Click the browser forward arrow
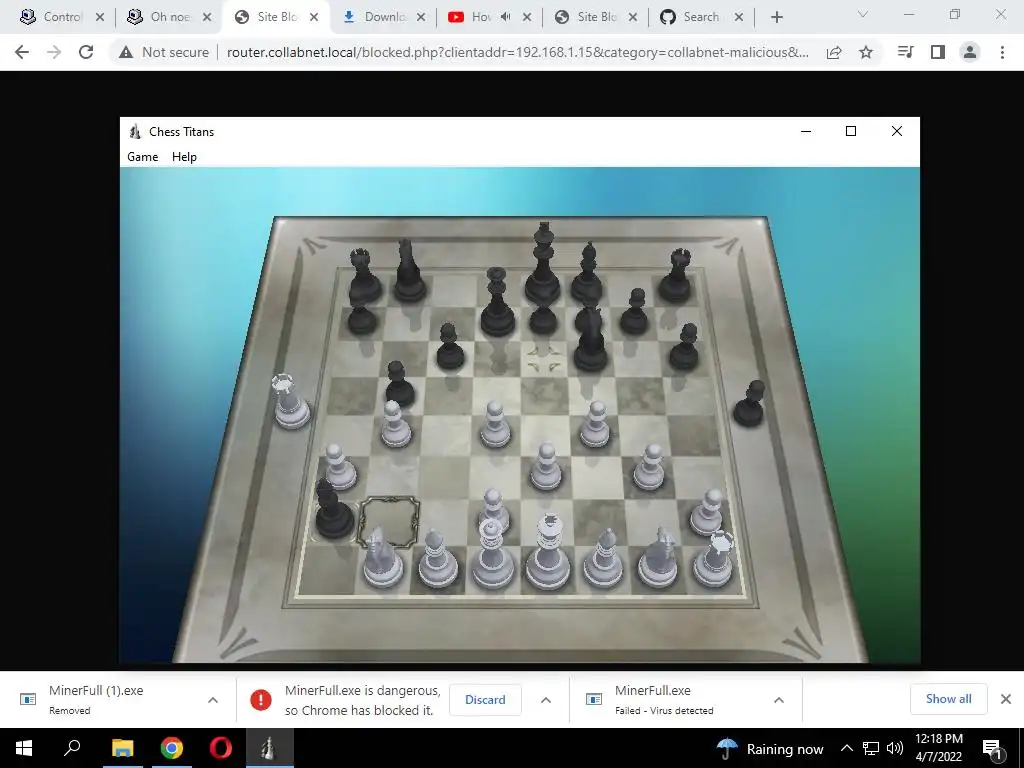The height and width of the screenshot is (768, 1024). pyautogui.click(x=54, y=52)
